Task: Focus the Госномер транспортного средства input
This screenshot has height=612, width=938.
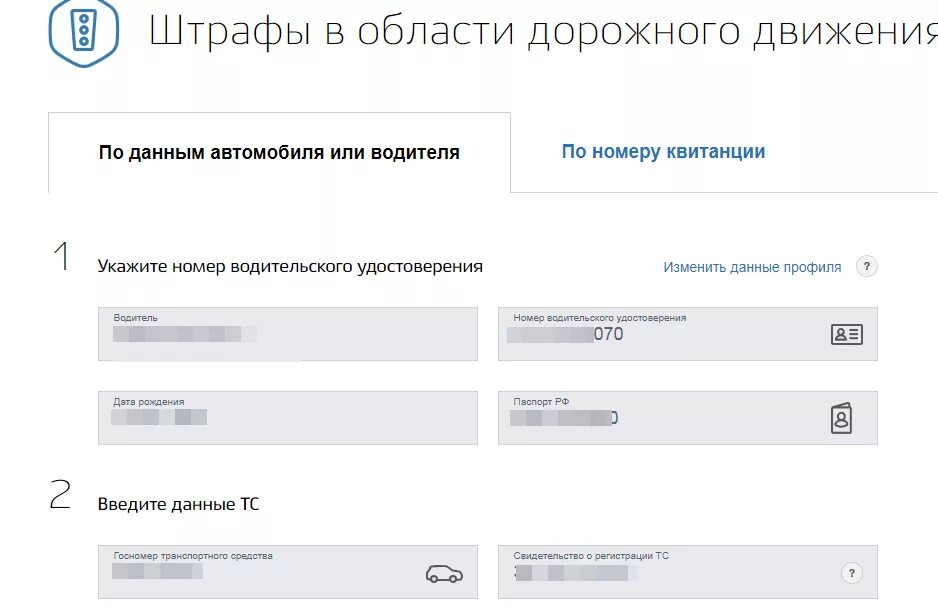Action: pos(260,572)
